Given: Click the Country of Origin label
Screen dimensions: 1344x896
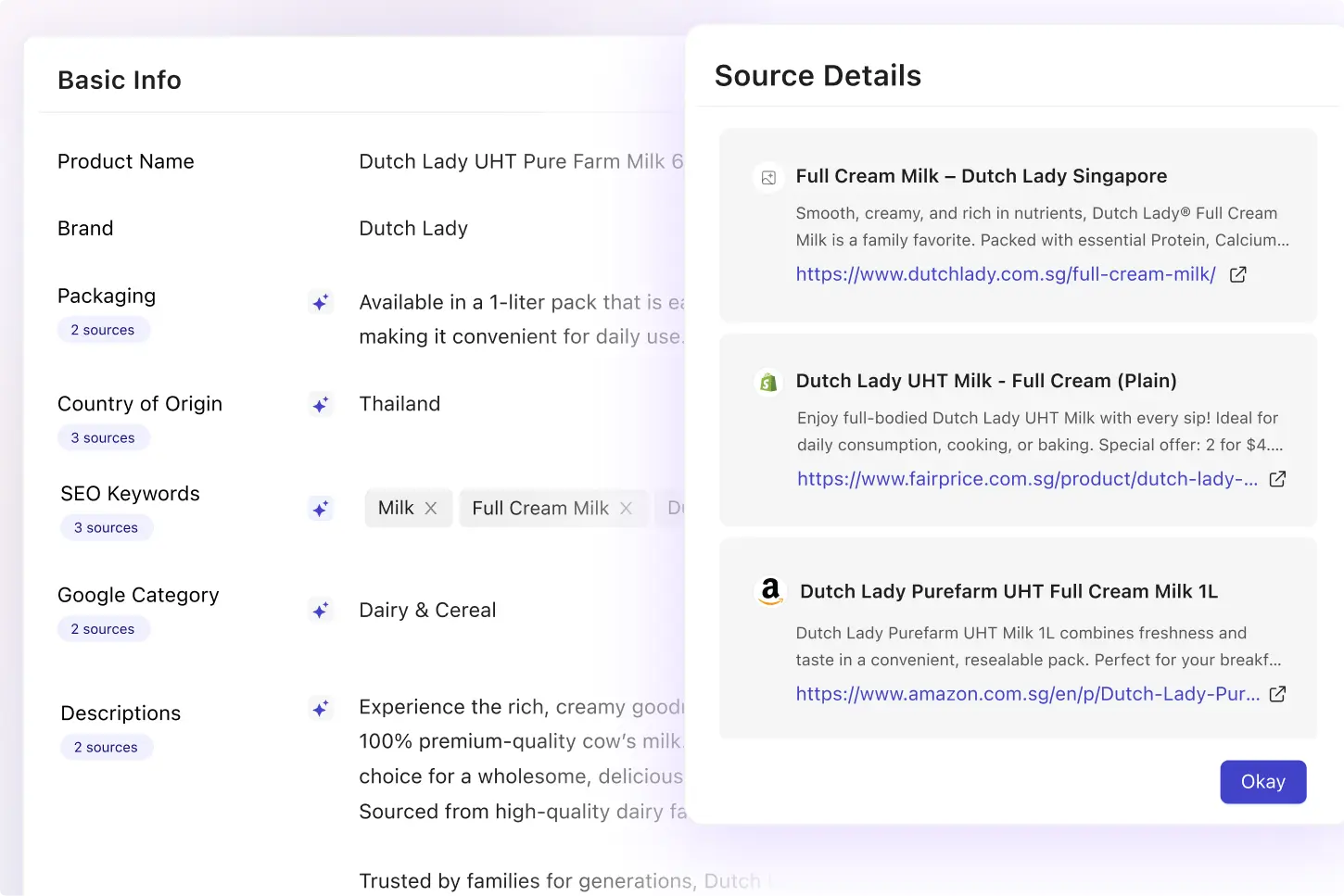Looking at the screenshot, I should click(x=140, y=404).
